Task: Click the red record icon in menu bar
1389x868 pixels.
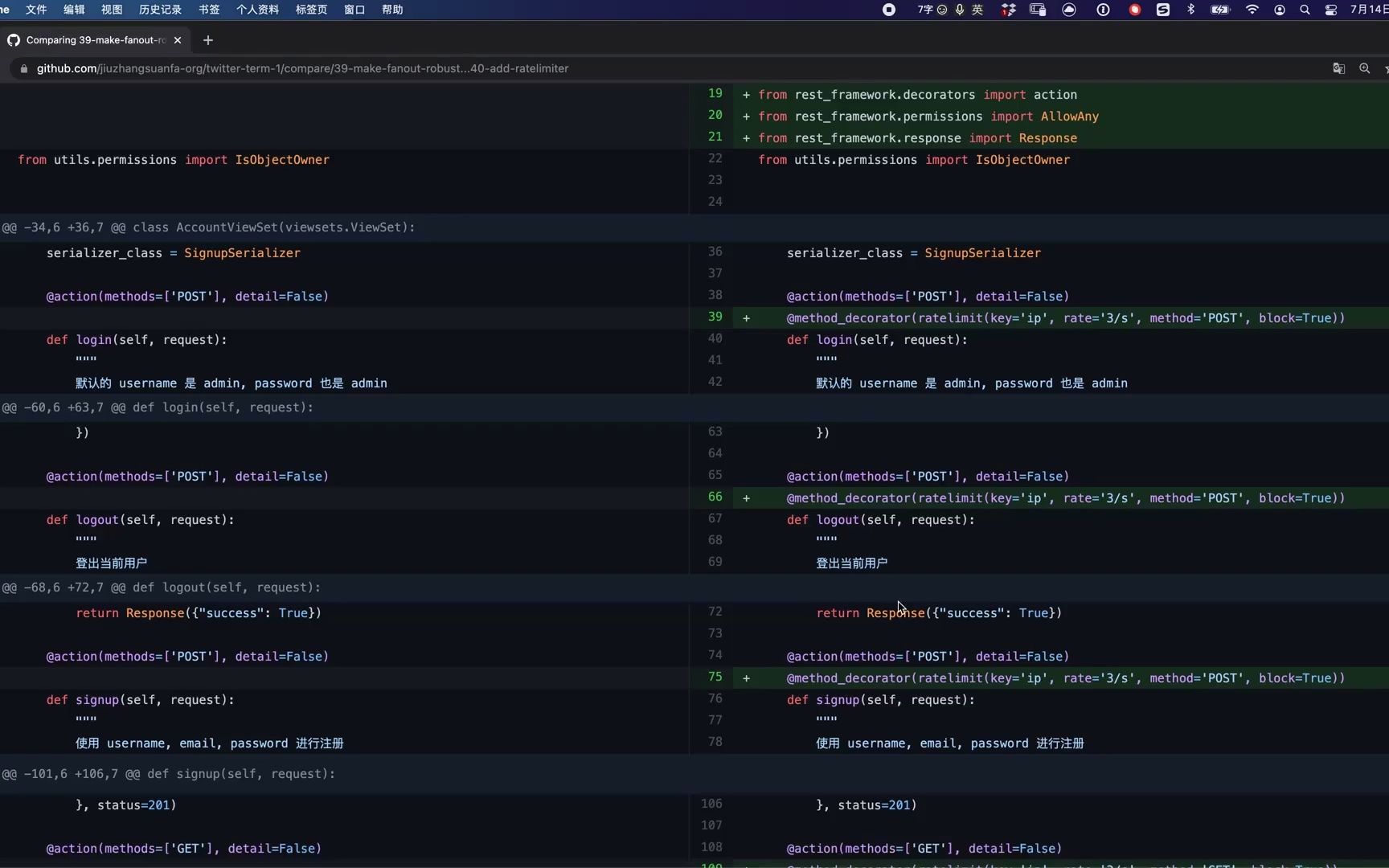Action: 1135,10
